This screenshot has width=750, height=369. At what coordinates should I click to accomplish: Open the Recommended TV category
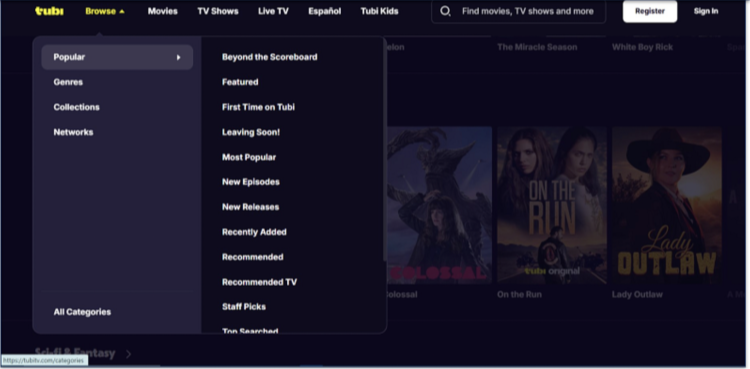click(259, 282)
